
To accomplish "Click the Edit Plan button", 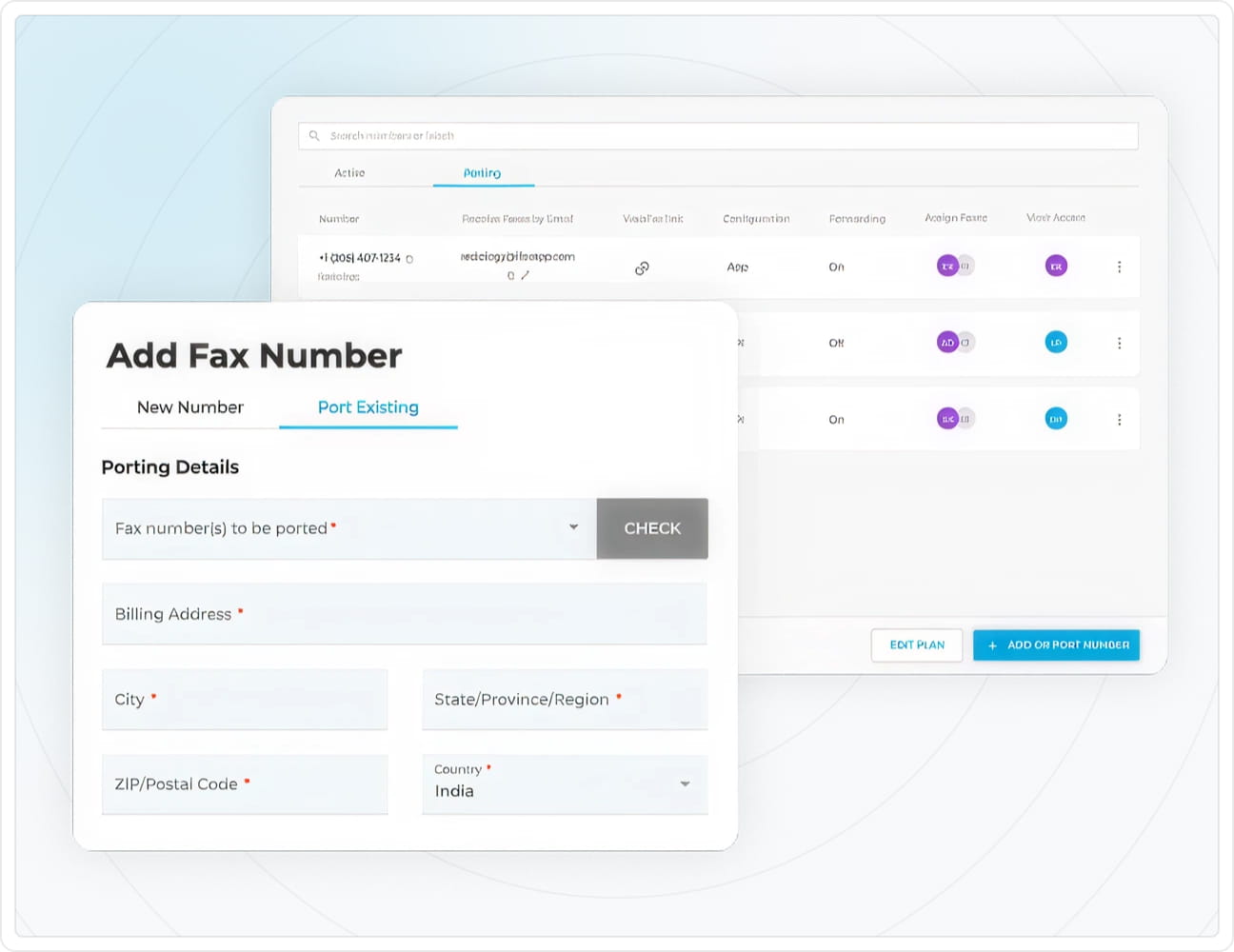I will point(916,645).
